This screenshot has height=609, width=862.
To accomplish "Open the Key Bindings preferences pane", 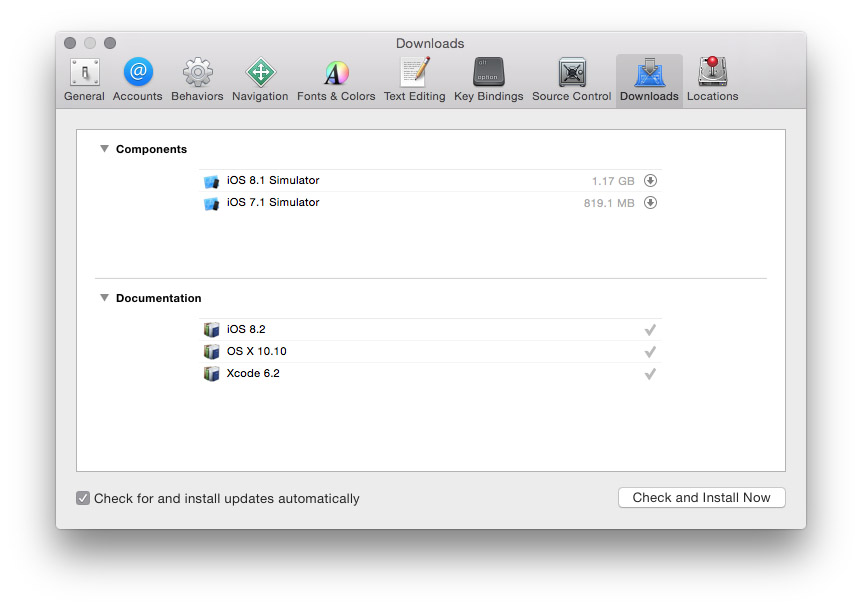I will [x=489, y=80].
